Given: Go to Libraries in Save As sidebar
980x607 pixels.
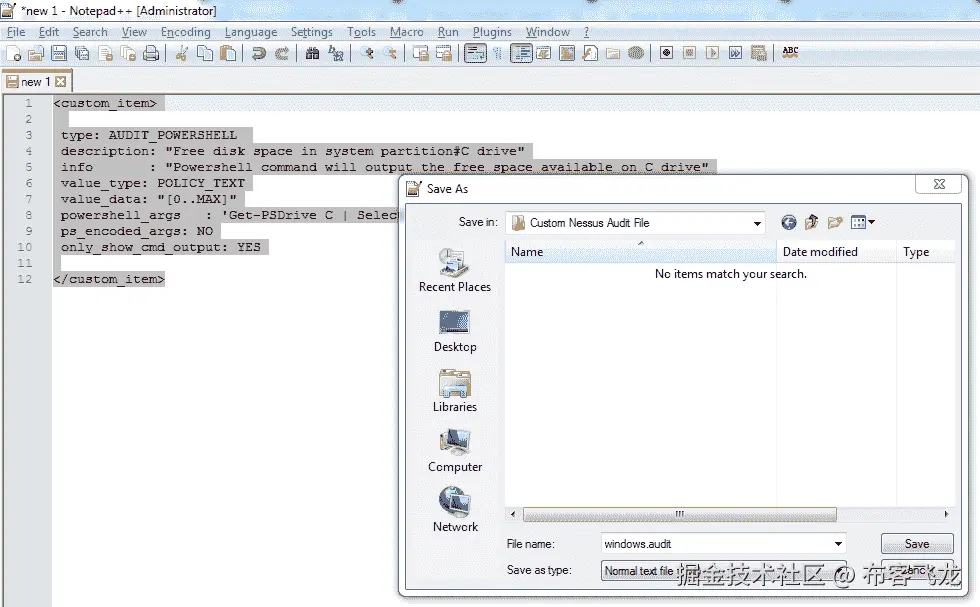Looking at the screenshot, I should (x=455, y=391).
